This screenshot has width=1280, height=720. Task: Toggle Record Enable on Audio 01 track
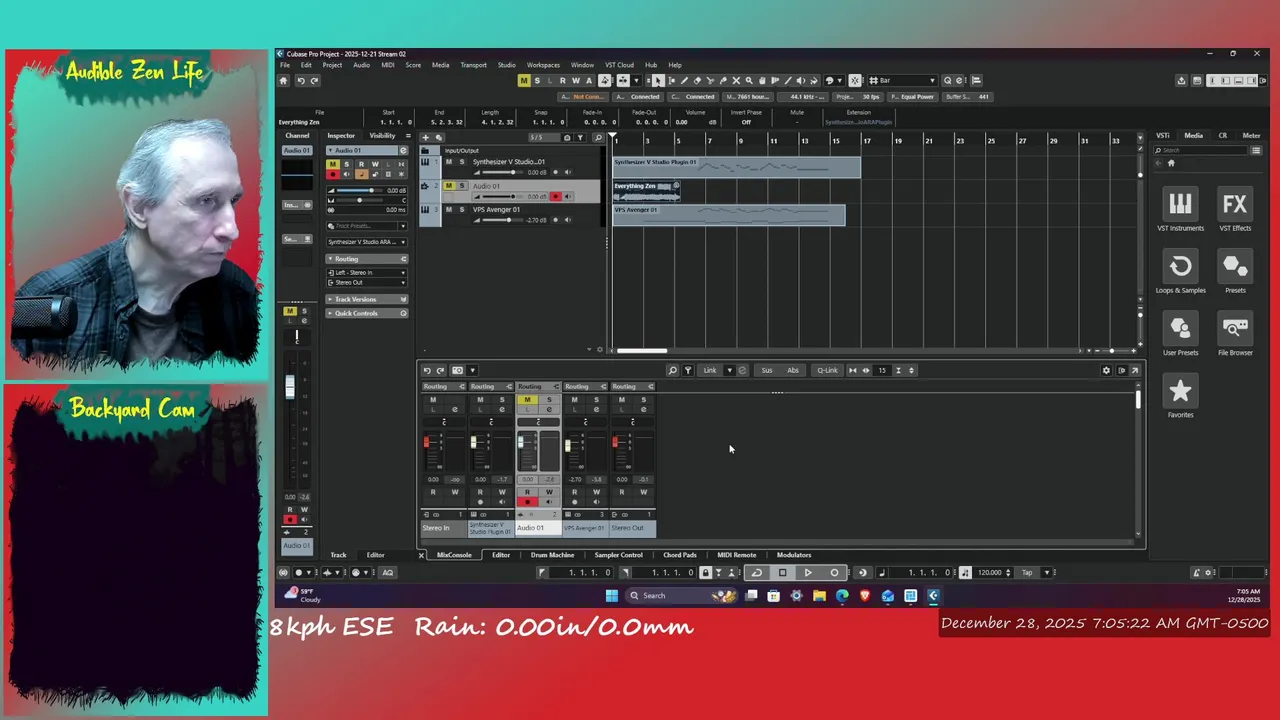coord(556,197)
